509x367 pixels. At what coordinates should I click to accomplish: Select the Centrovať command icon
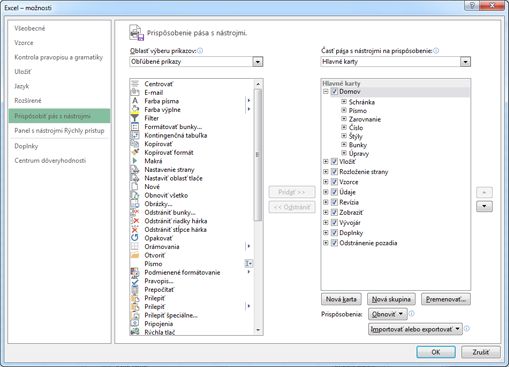[x=135, y=84]
